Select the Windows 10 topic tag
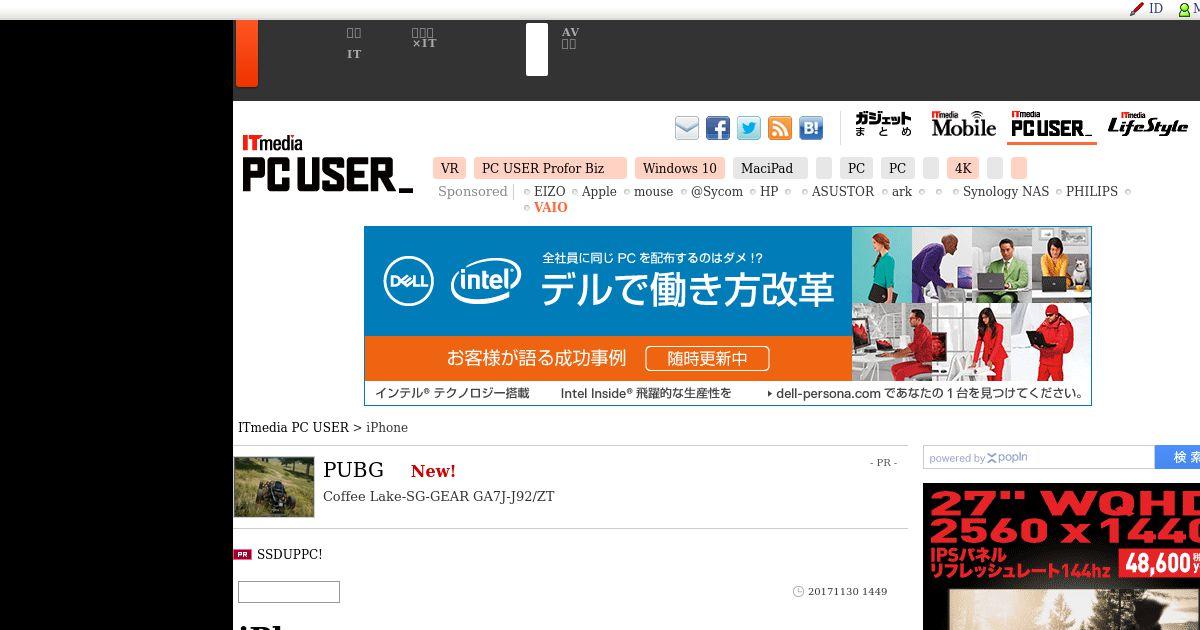This screenshot has width=1200, height=630. [x=679, y=168]
